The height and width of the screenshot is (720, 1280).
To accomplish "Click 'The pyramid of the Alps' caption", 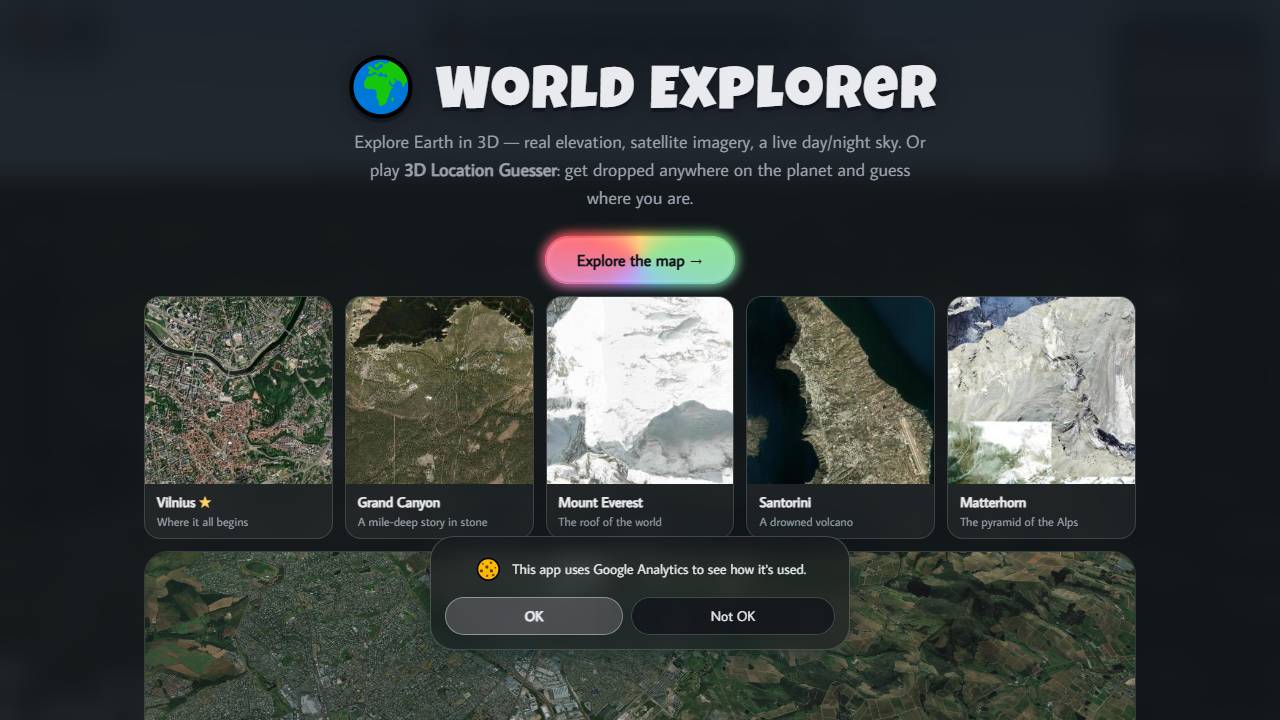I will 1019,522.
